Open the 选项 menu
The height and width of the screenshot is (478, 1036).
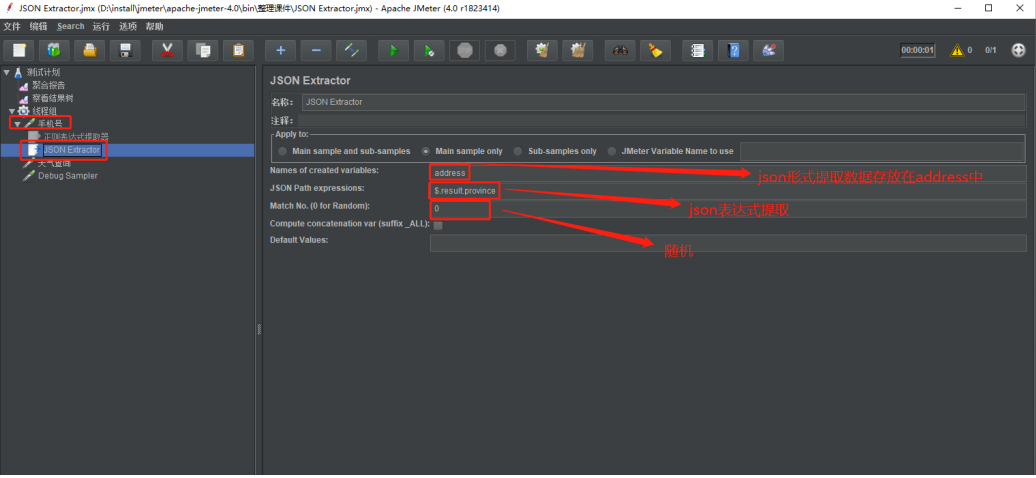pyautogui.click(x=128, y=26)
